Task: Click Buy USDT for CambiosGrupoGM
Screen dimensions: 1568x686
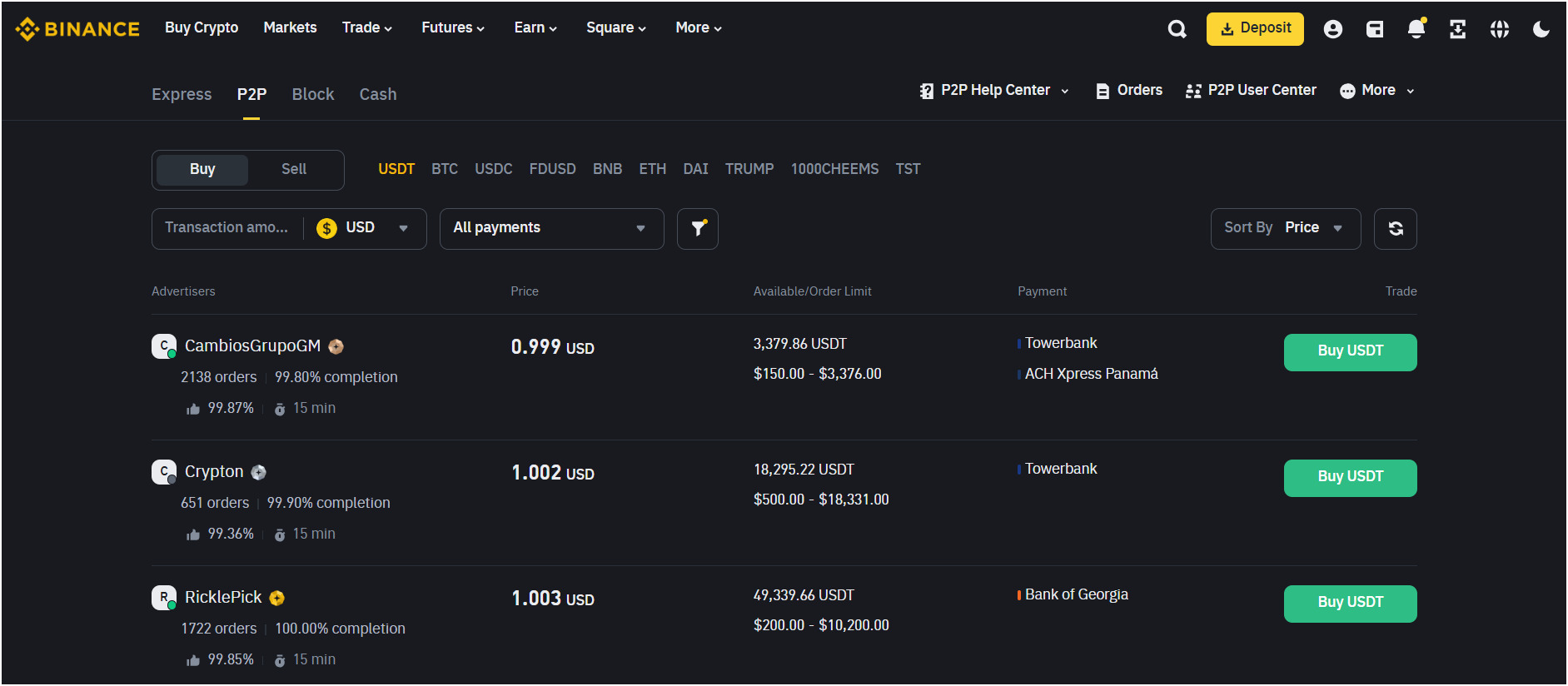Action: (x=1349, y=351)
